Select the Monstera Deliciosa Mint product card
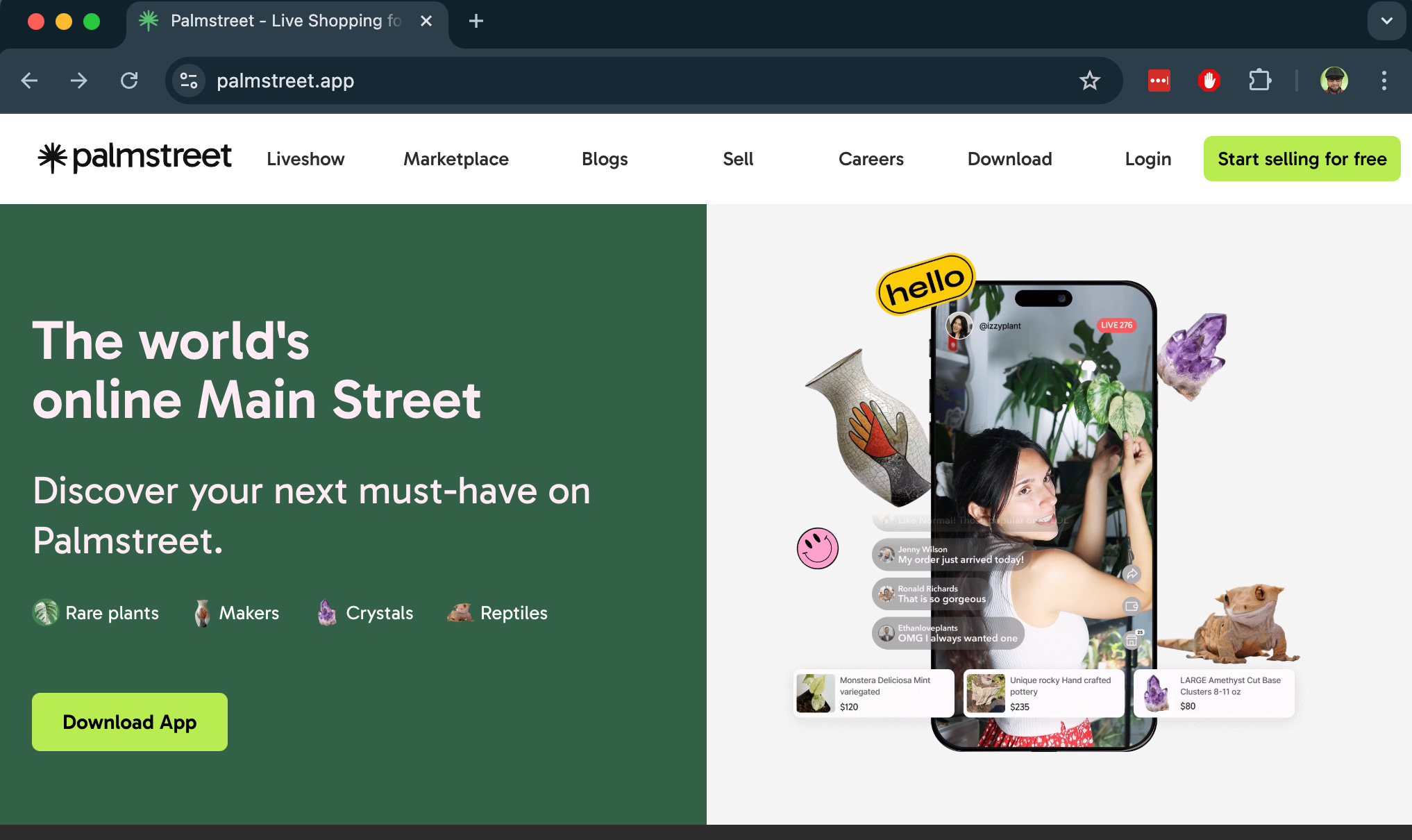Image resolution: width=1412 pixels, height=840 pixels. pos(873,693)
